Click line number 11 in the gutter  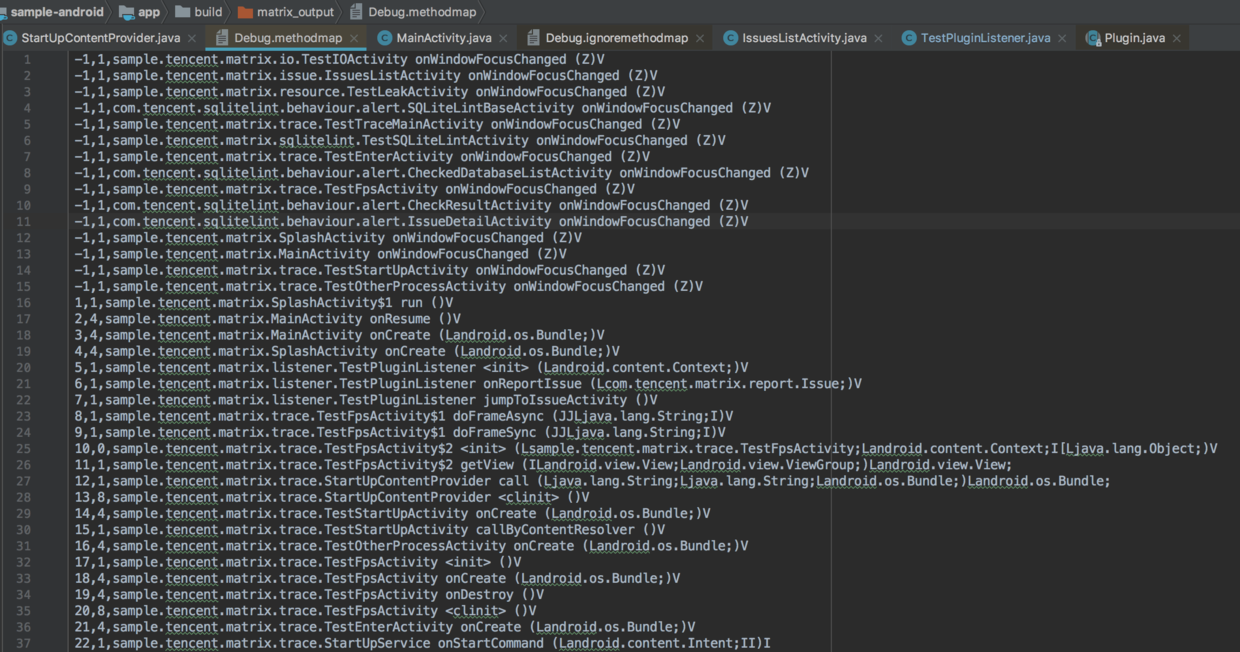[24, 222]
